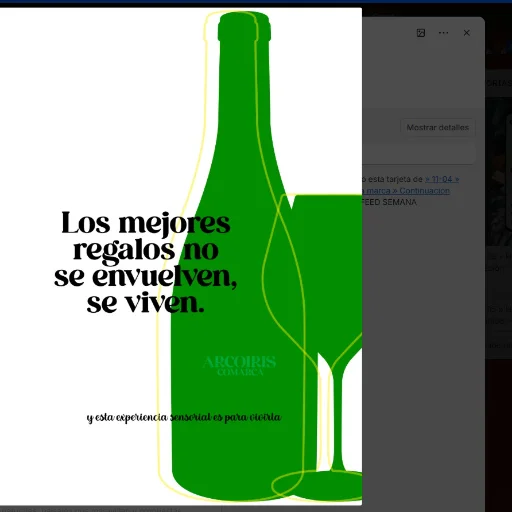The image size is (512, 512).
Task: Click the FEED SEMANA text in the card
Action: pyautogui.click(x=389, y=202)
